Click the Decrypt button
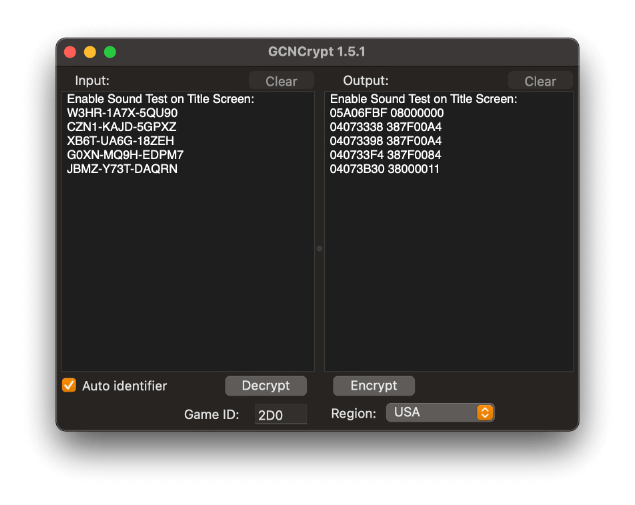 [266, 386]
